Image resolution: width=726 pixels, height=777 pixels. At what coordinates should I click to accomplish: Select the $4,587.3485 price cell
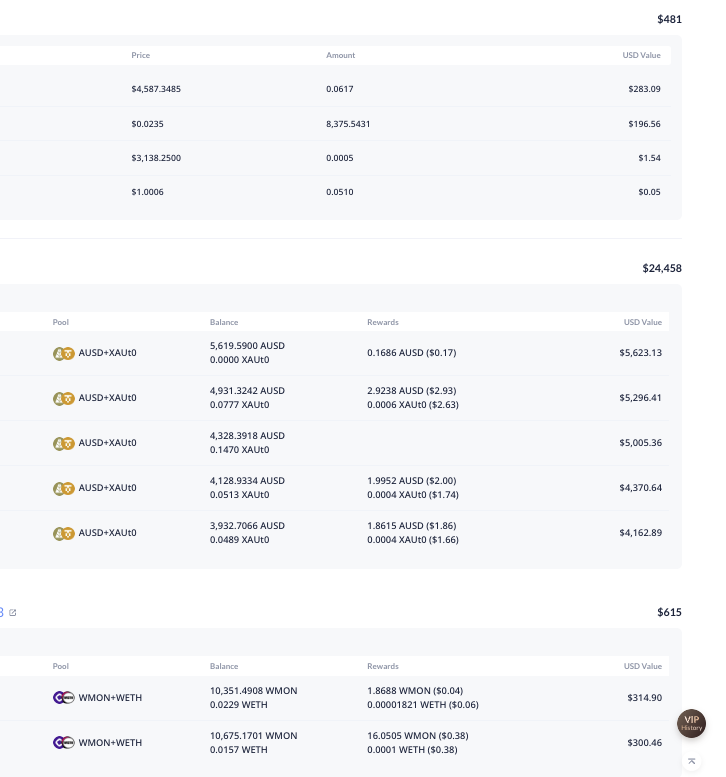pyautogui.click(x=156, y=89)
